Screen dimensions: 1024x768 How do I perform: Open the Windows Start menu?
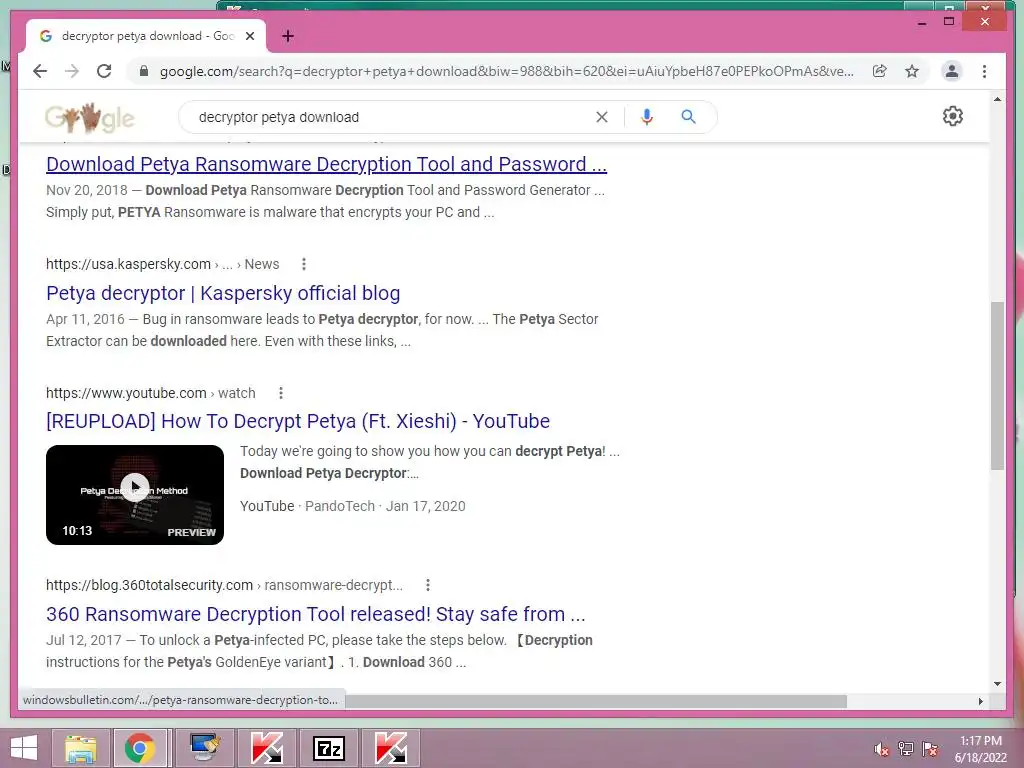pos(23,748)
